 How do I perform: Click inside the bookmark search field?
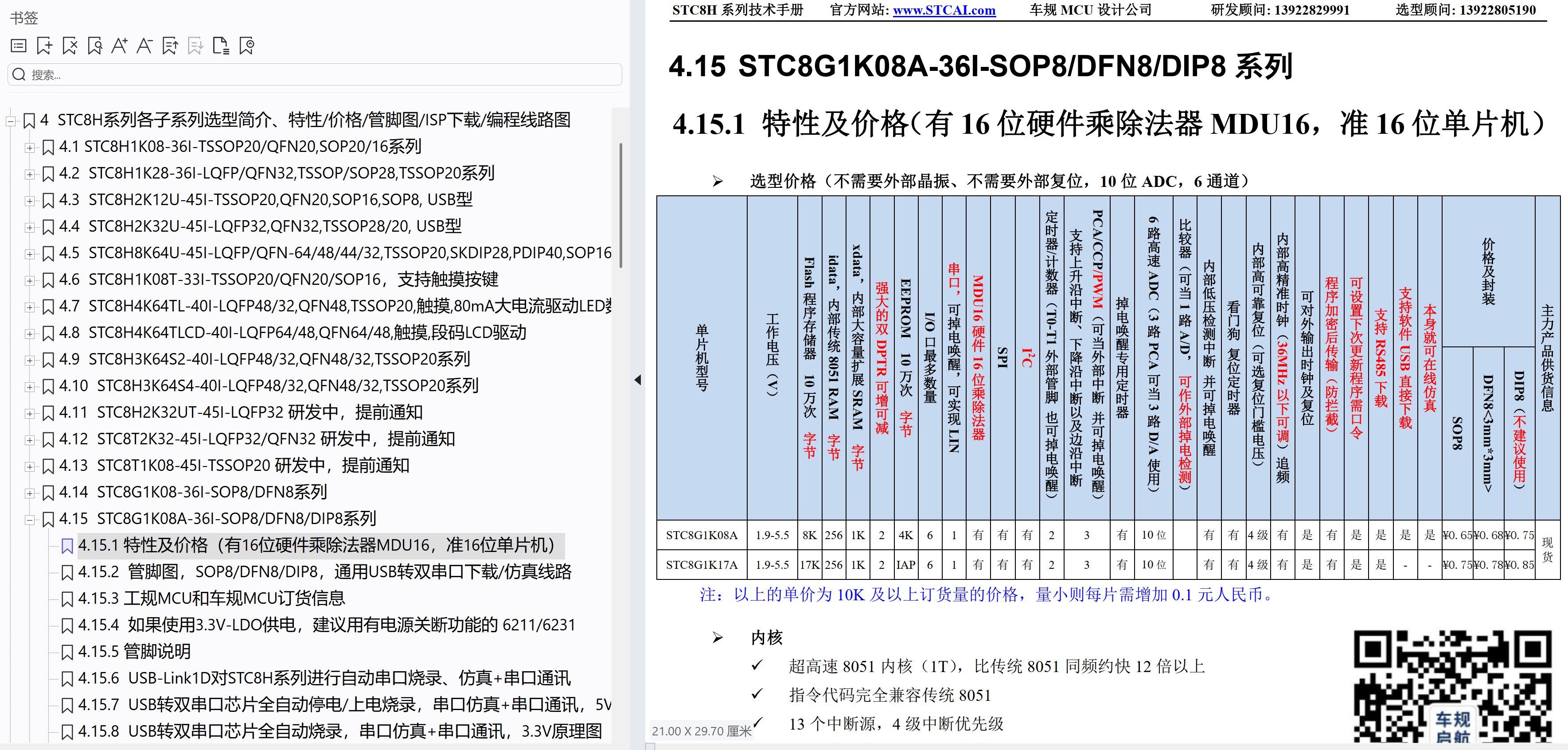coord(315,75)
